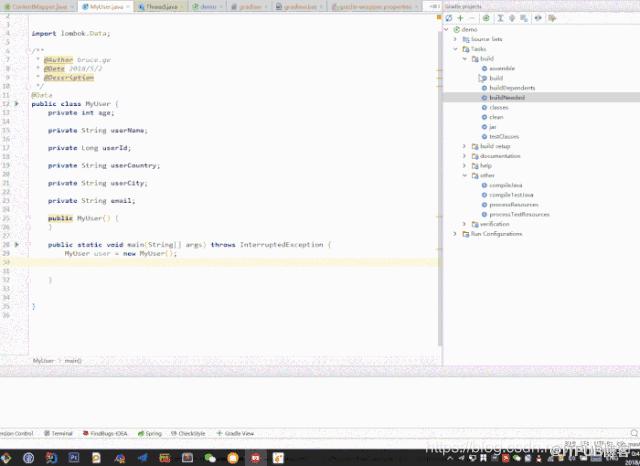Switch to the Thread.java tab
Screen dimensions: 640x466
pyautogui.click(x=160, y=7)
